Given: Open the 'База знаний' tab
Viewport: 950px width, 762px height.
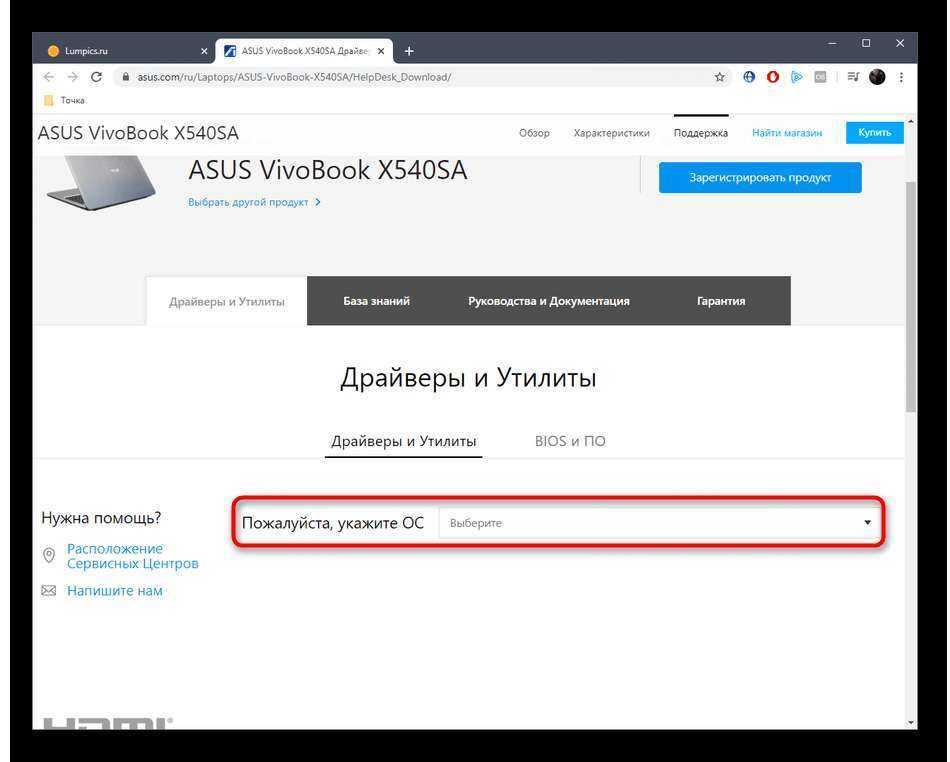Looking at the screenshot, I should point(376,301).
